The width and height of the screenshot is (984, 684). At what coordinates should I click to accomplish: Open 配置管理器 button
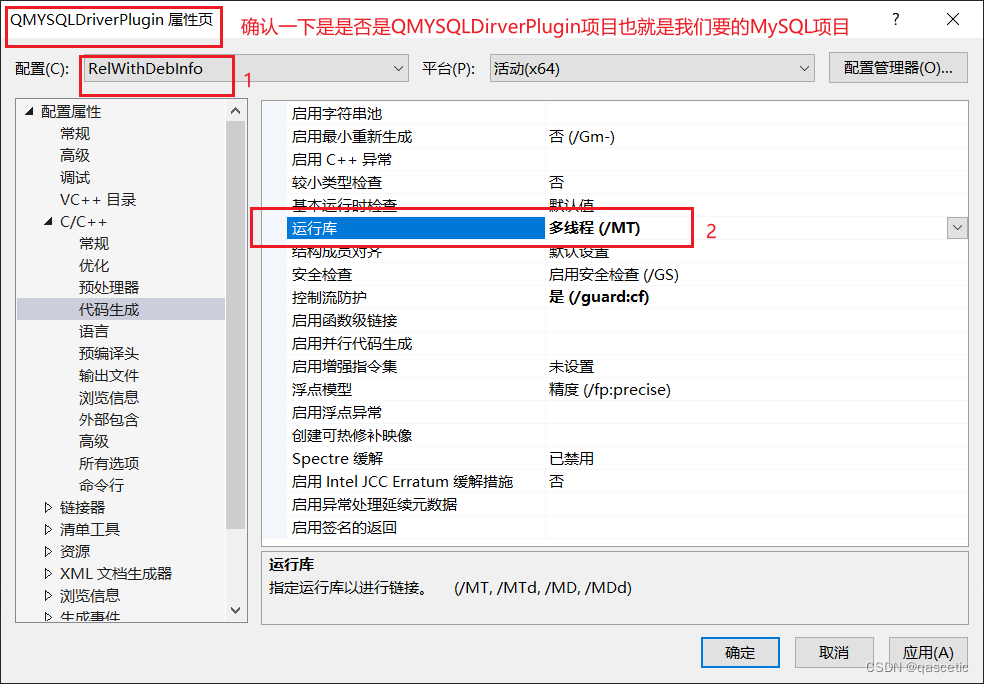click(x=897, y=68)
